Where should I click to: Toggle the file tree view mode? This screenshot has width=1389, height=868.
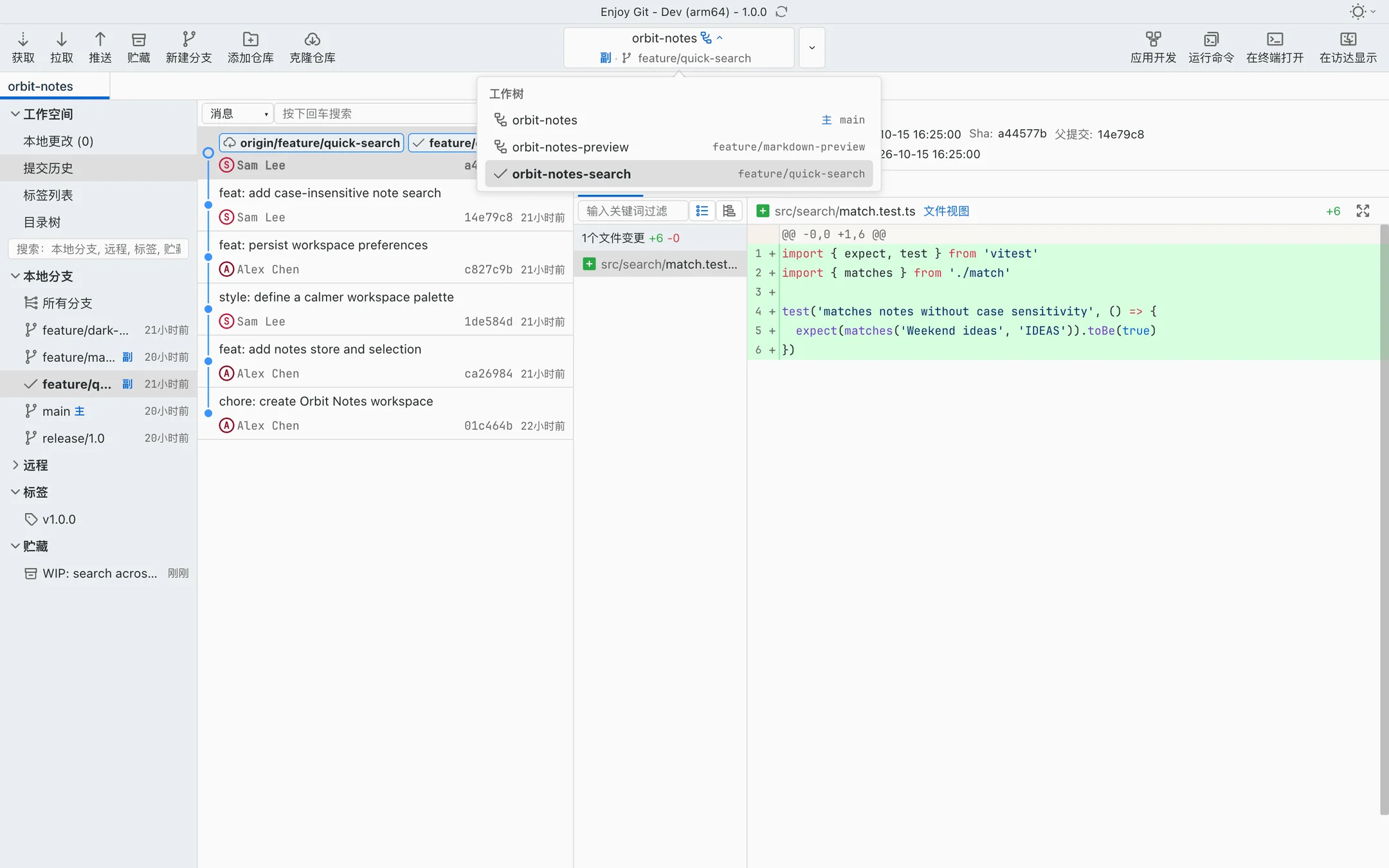point(729,211)
